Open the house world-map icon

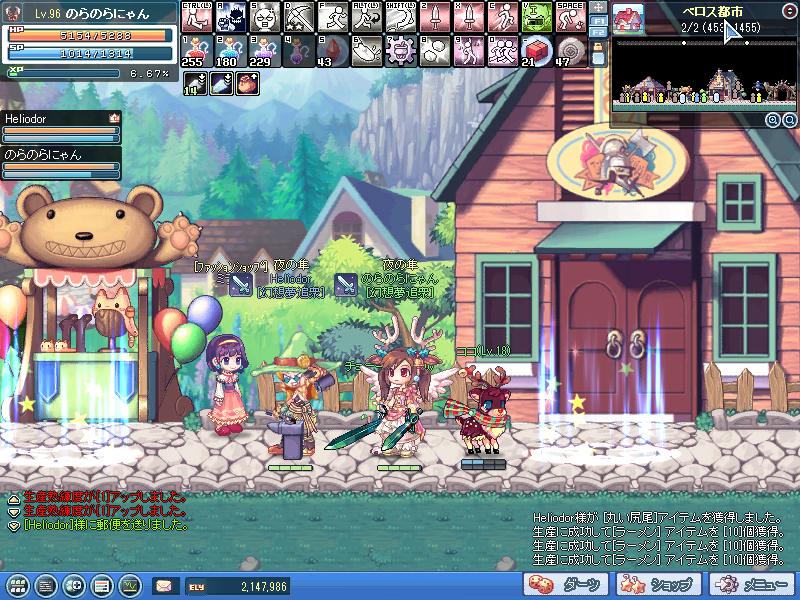point(628,19)
